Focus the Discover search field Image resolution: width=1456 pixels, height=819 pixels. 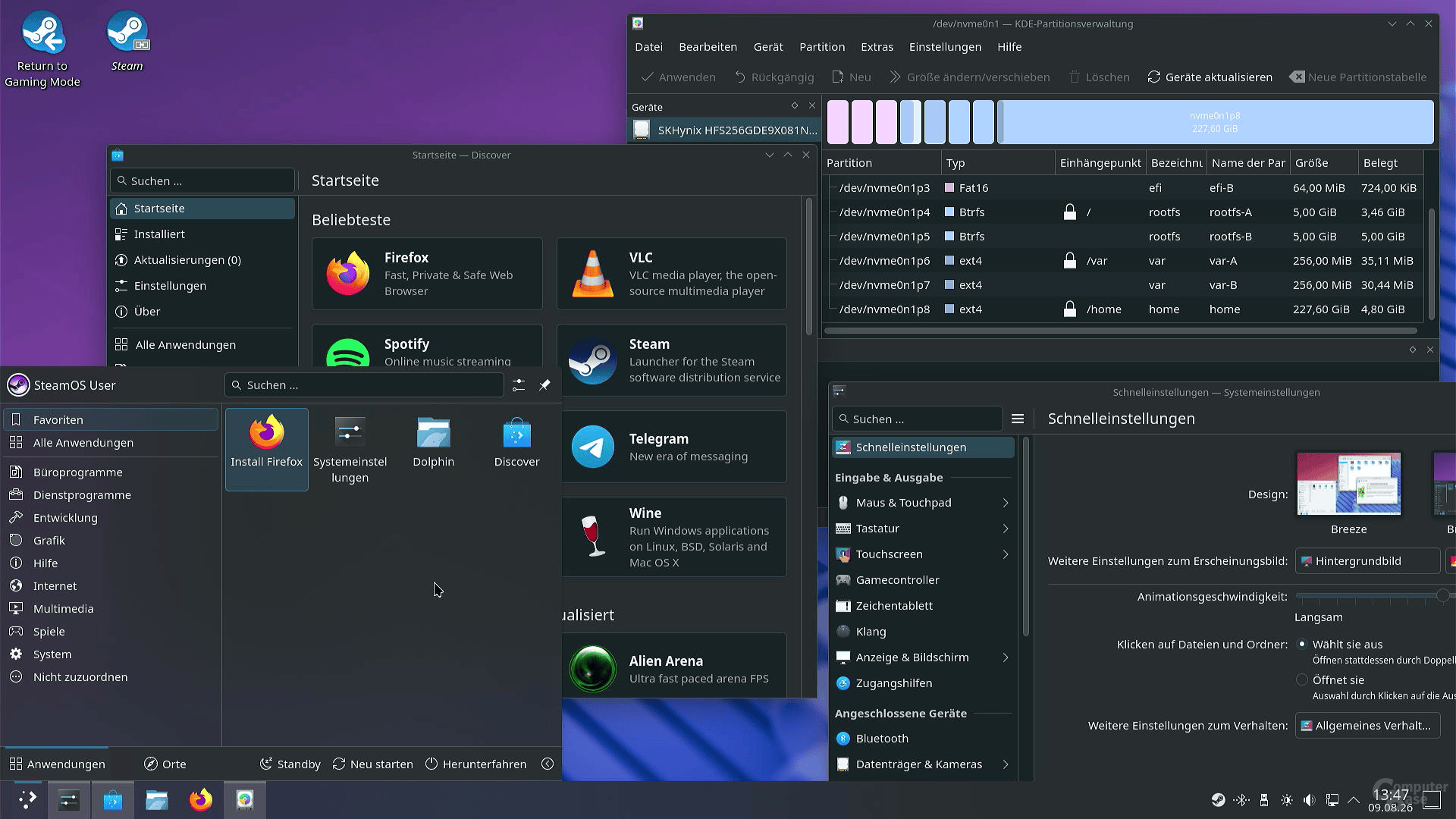point(202,180)
